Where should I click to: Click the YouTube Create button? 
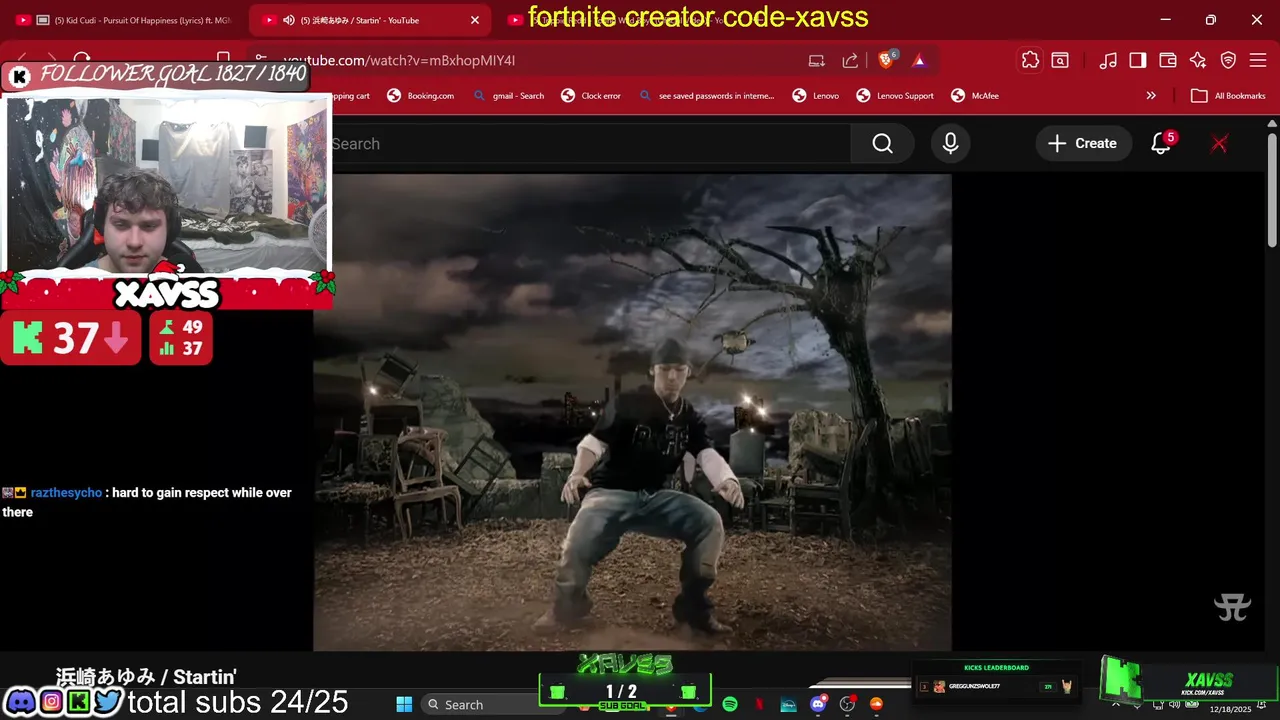click(1083, 144)
